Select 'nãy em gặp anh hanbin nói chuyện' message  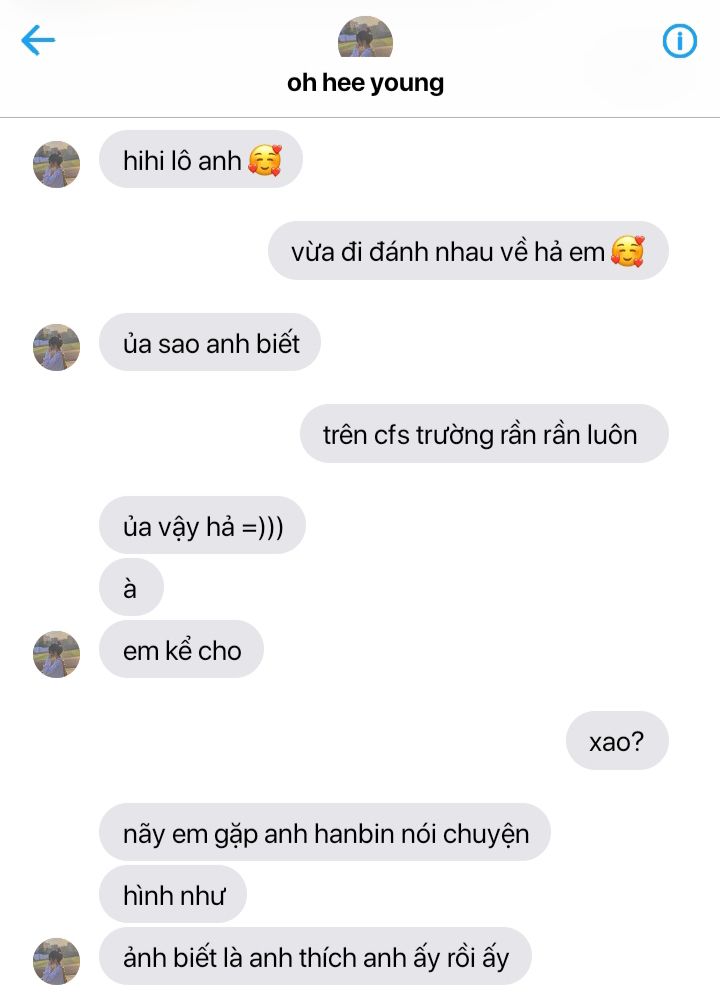point(325,832)
